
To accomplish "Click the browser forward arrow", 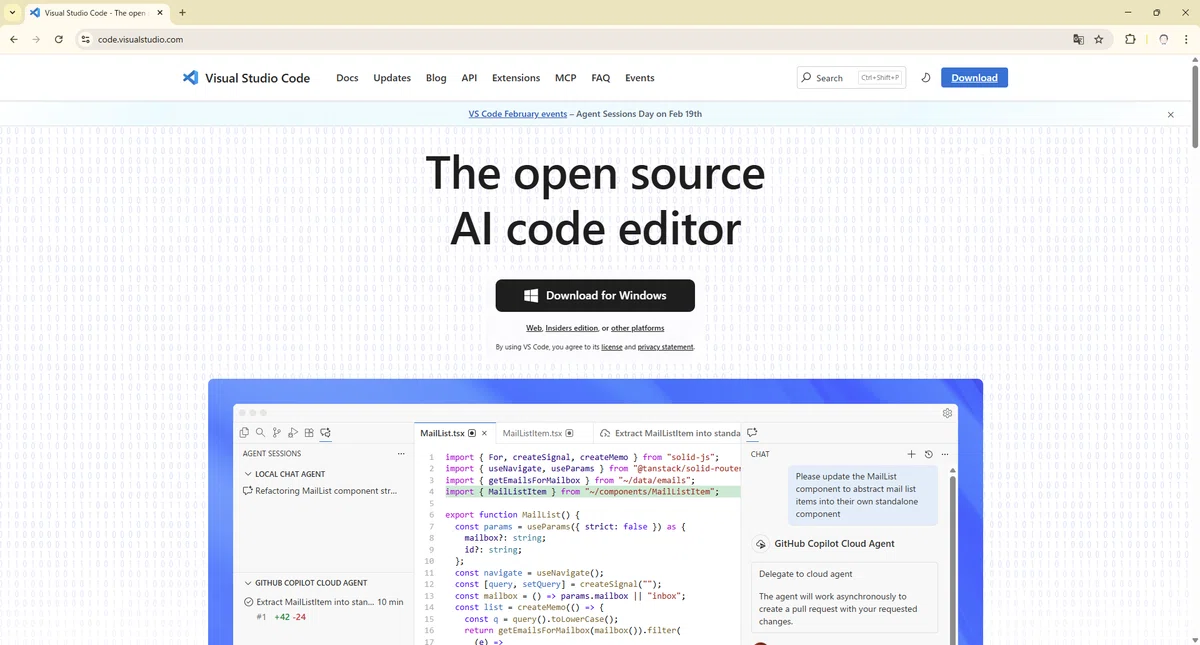I will coord(36,39).
